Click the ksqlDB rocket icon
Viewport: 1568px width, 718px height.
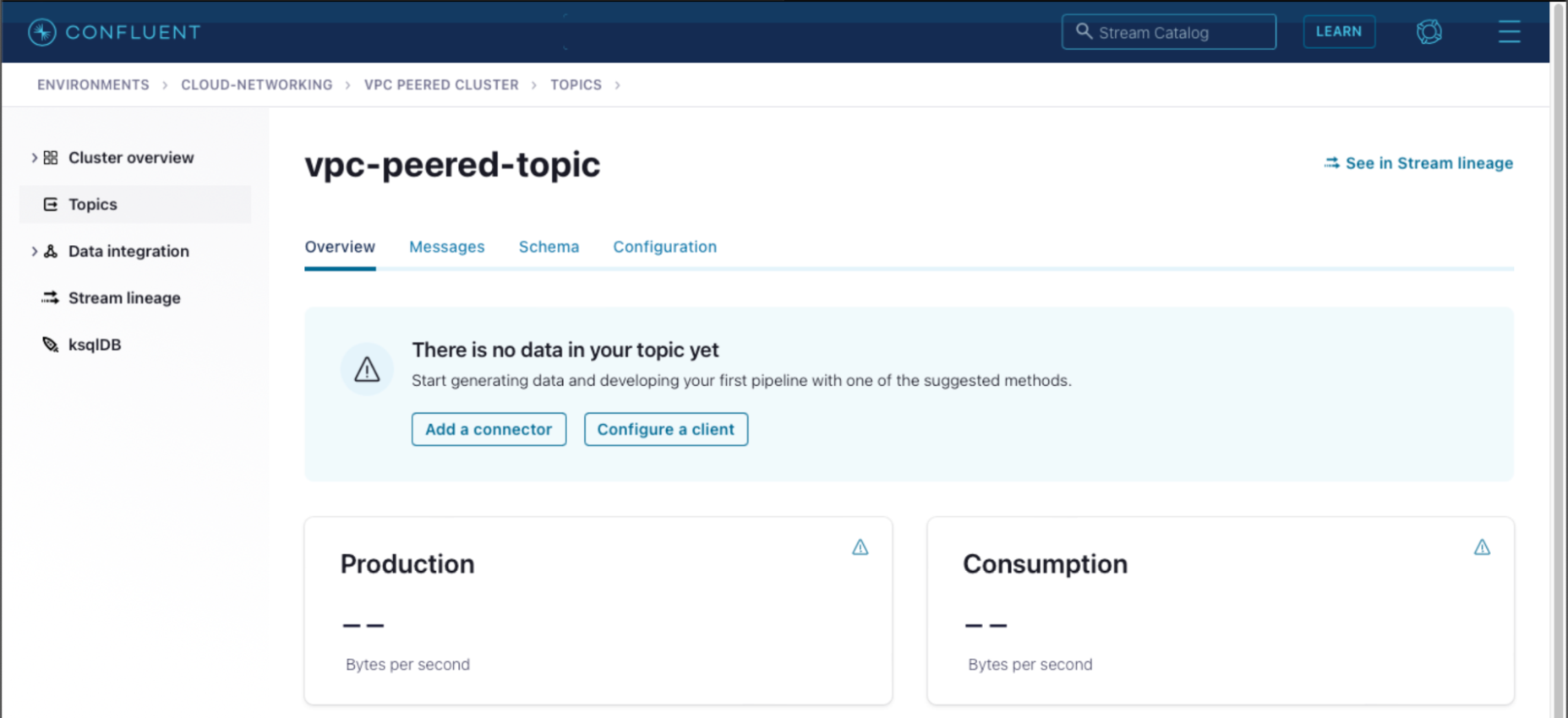click(51, 345)
